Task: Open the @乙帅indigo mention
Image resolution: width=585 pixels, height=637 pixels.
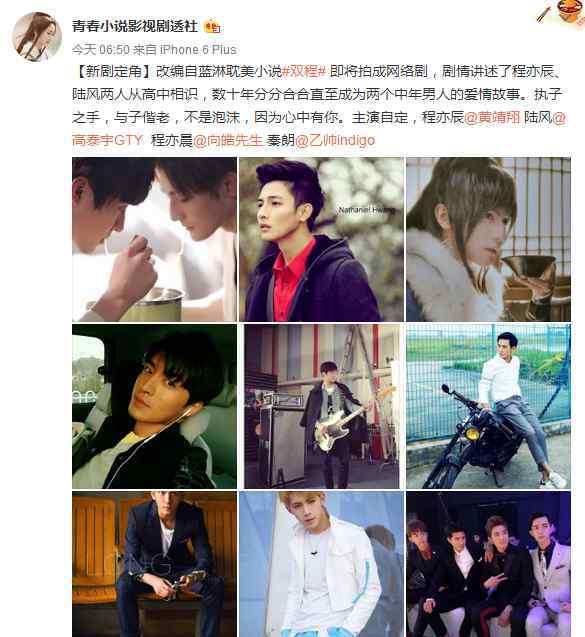Action: (335, 141)
